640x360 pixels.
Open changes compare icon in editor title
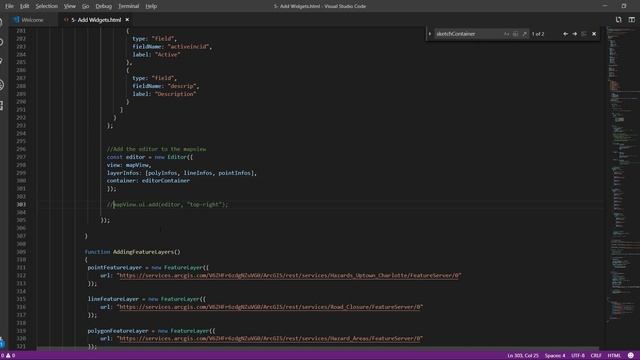pos(618,20)
